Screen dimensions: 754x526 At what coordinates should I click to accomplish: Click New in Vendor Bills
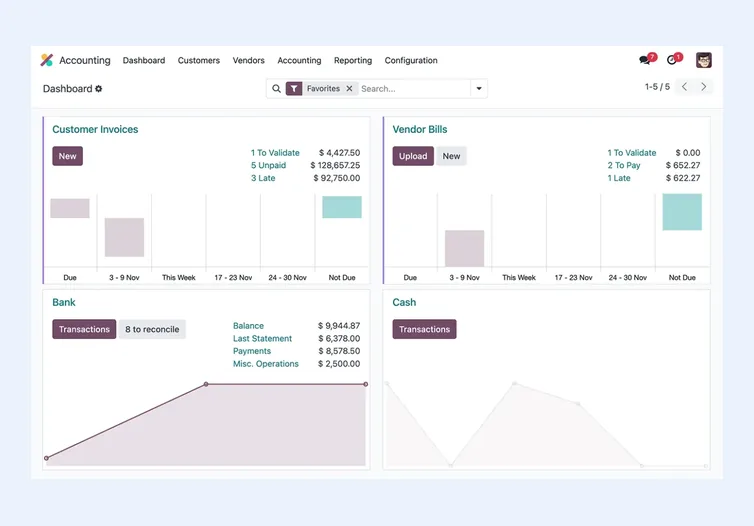tap(451, 156)
